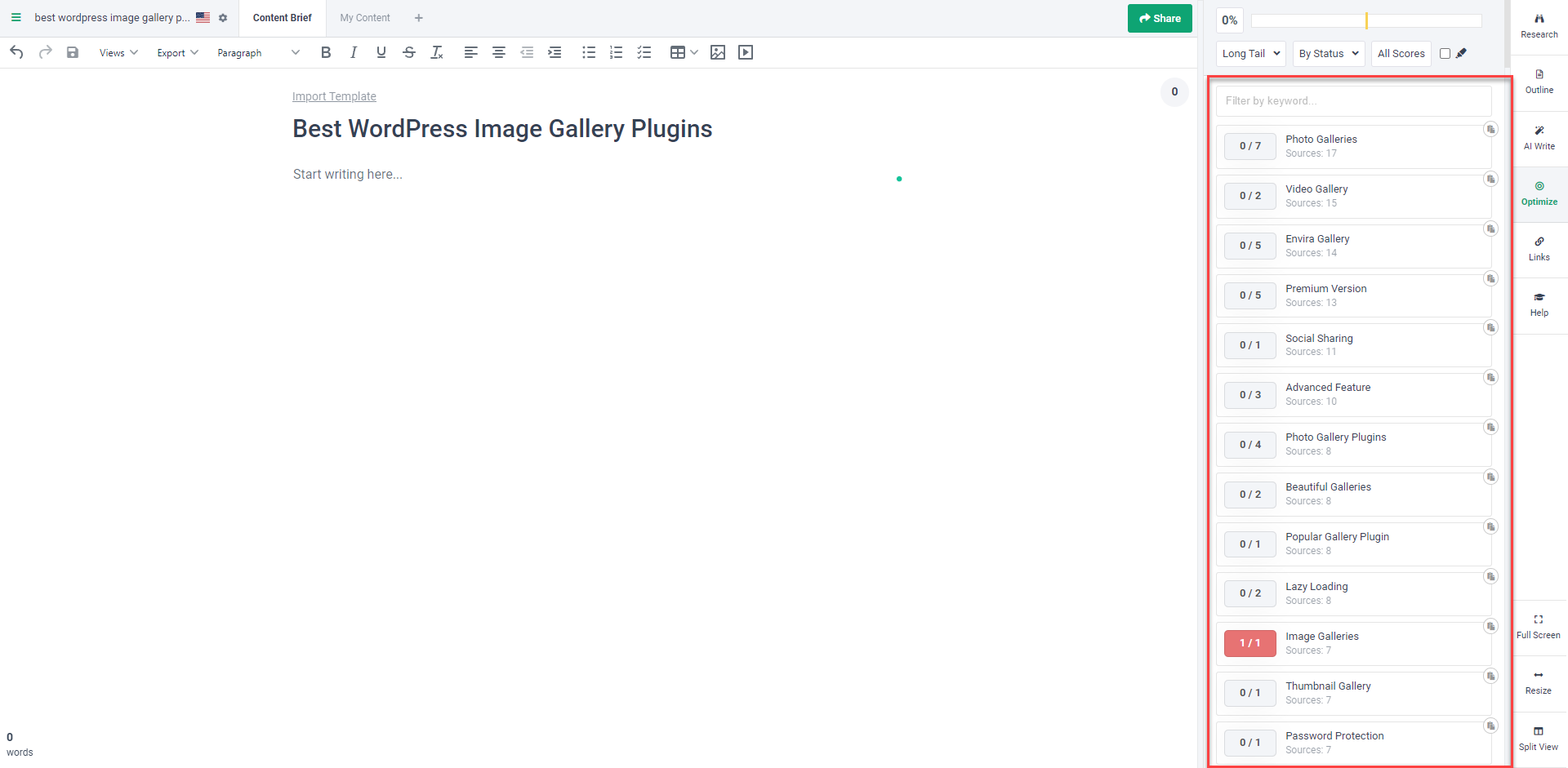Select the Thumbnail Gallery keyword row
The width and height of the screenshot is (1568, 768).
(x=1353, y=693)
